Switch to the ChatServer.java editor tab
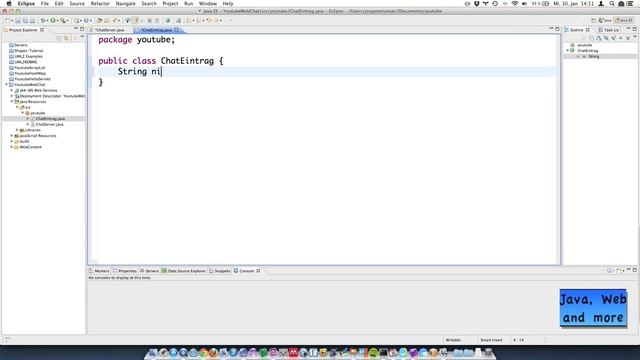Image resolution: width=640 pixels, height=360 pixels. point(109,30)
